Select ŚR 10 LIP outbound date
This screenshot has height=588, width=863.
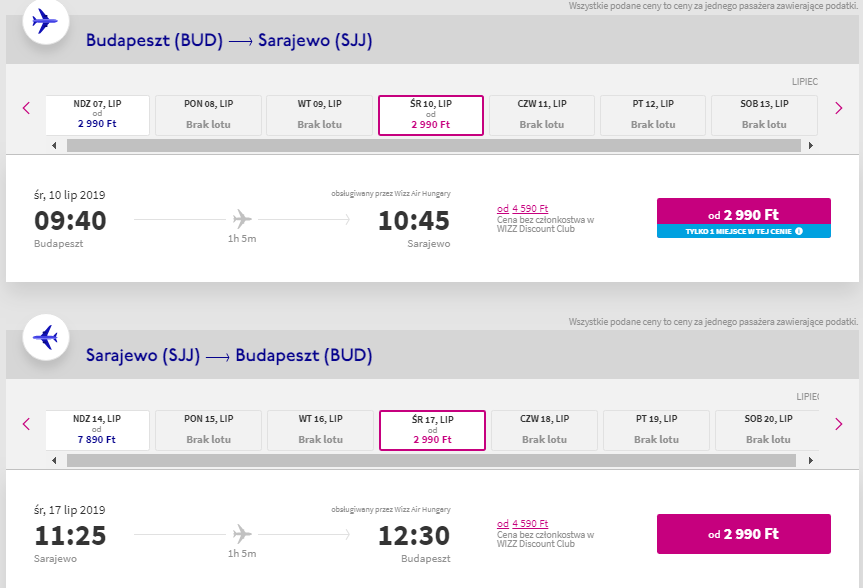(x=430, y=115)
